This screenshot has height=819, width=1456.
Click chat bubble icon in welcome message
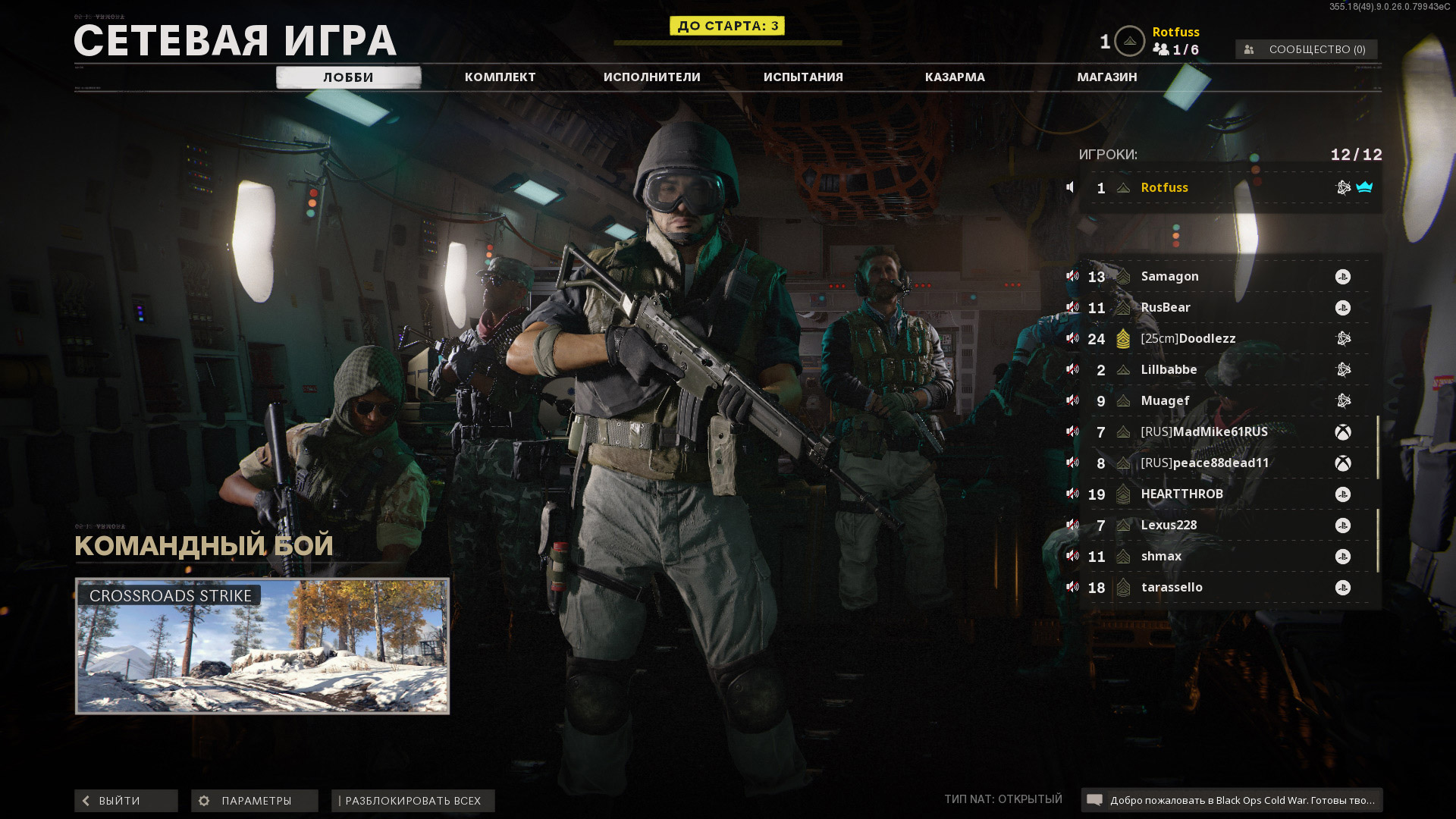(1094, 800)
